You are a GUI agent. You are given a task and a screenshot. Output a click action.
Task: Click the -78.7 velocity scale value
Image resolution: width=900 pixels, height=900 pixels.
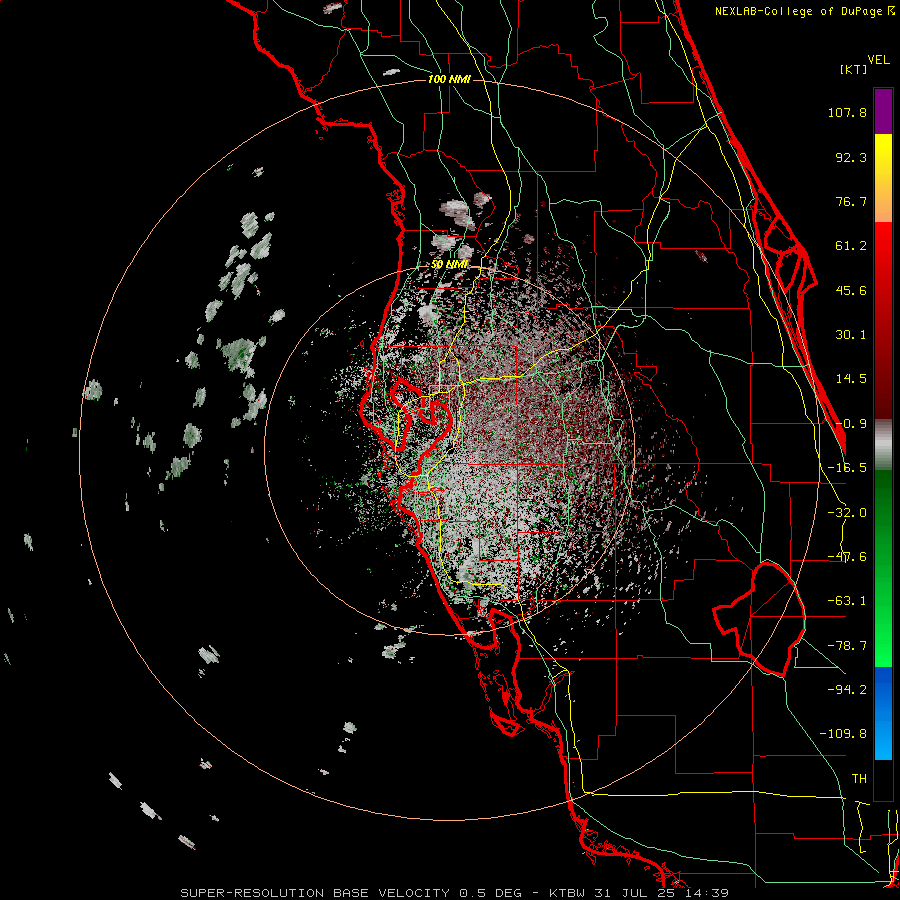847,646
